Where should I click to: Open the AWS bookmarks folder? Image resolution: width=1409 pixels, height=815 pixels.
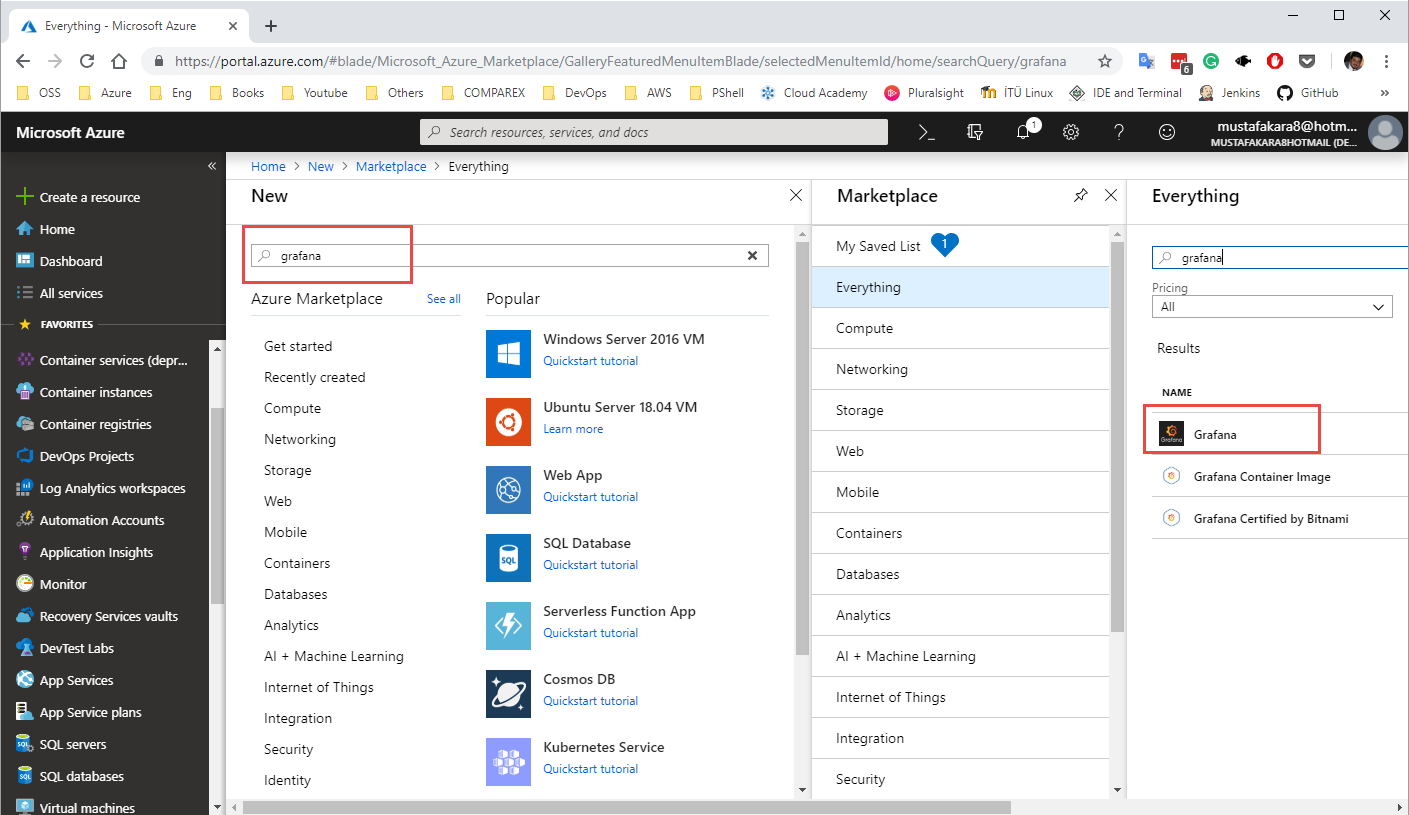click(647, 93)
